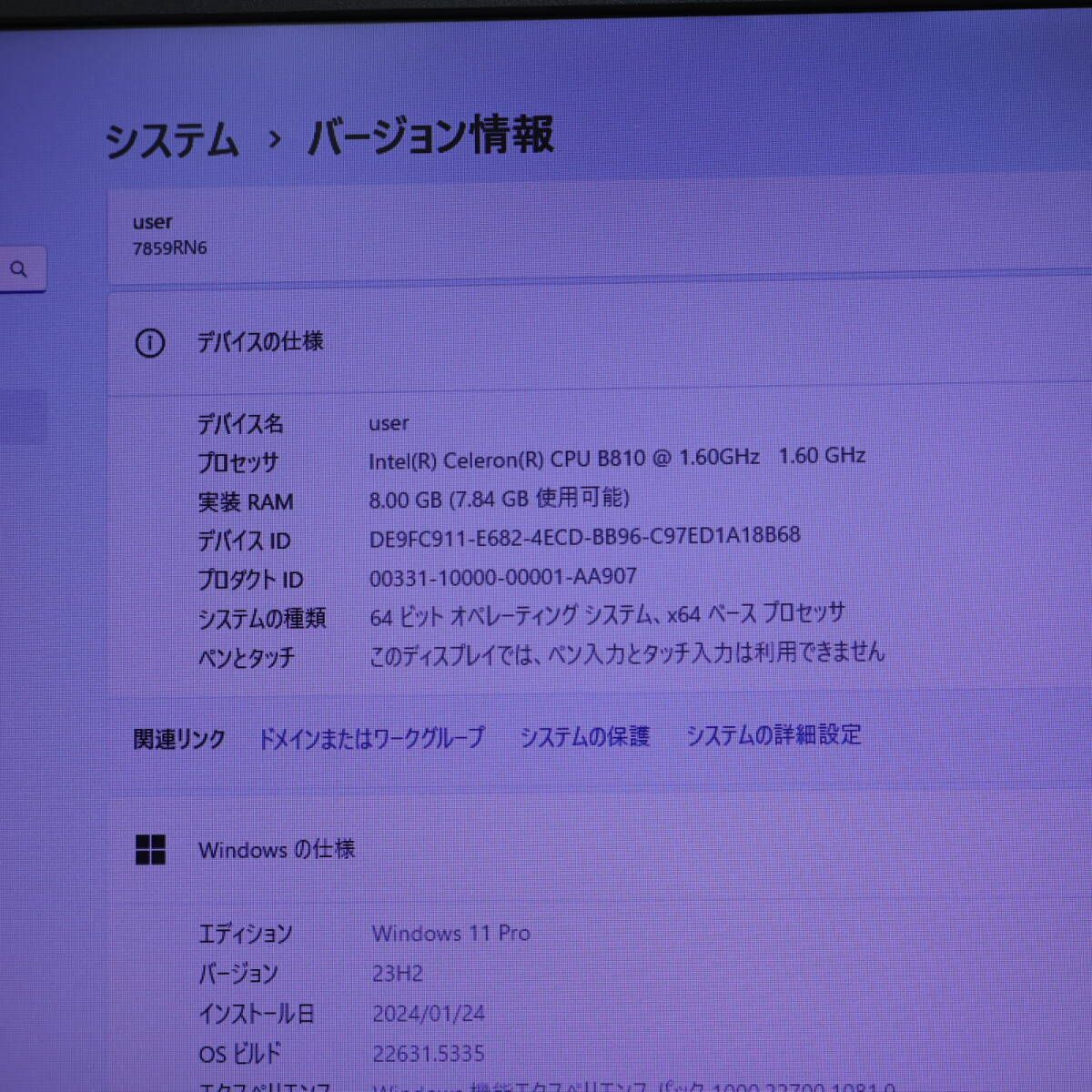Click the search magnifier icon in sidebar
This screenshot has height=1092, width=1092.
pyautogui.click(x=18, y=269)
